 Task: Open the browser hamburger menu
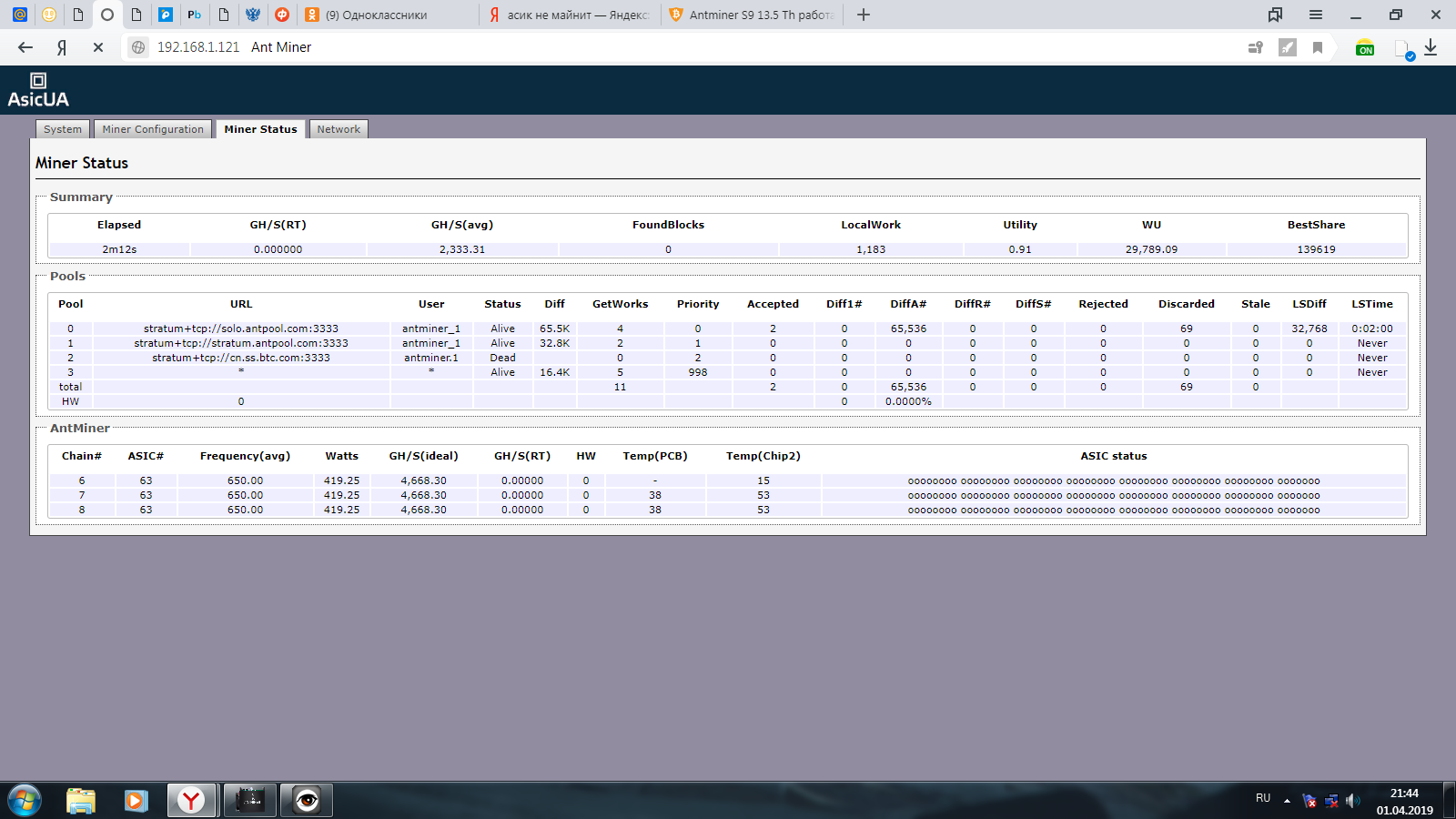[x=1316, y=15]
